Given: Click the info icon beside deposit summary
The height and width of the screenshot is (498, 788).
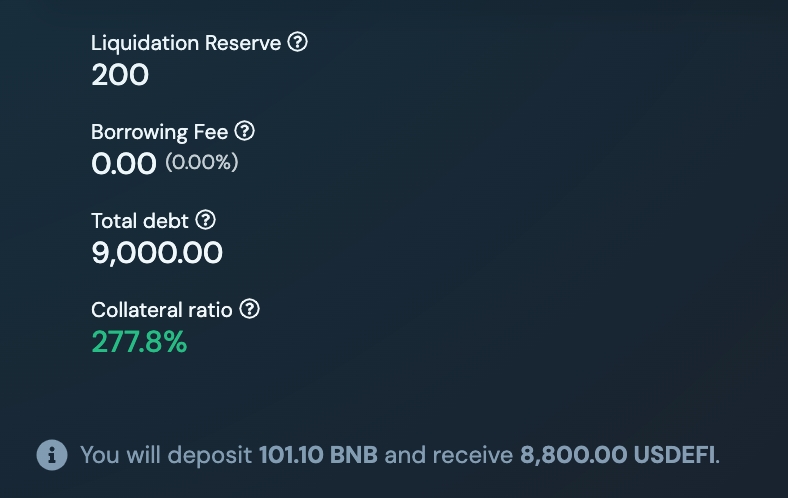Looking at the screenshot, I should 52,455.
